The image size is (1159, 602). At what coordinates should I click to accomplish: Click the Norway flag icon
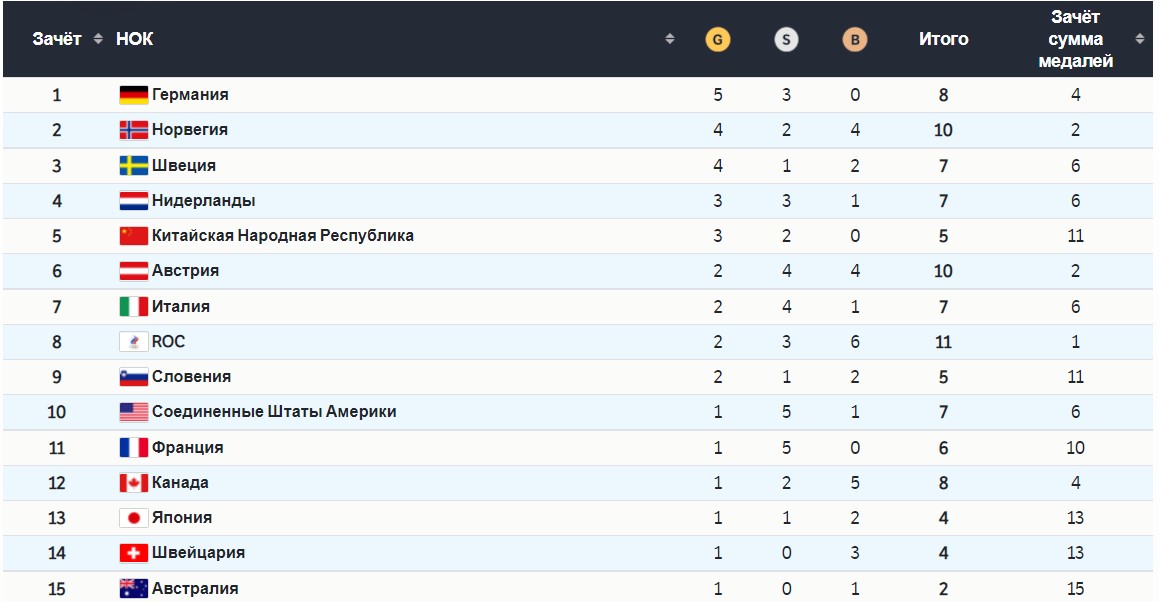pyautogui.click(x=134, y=130)
